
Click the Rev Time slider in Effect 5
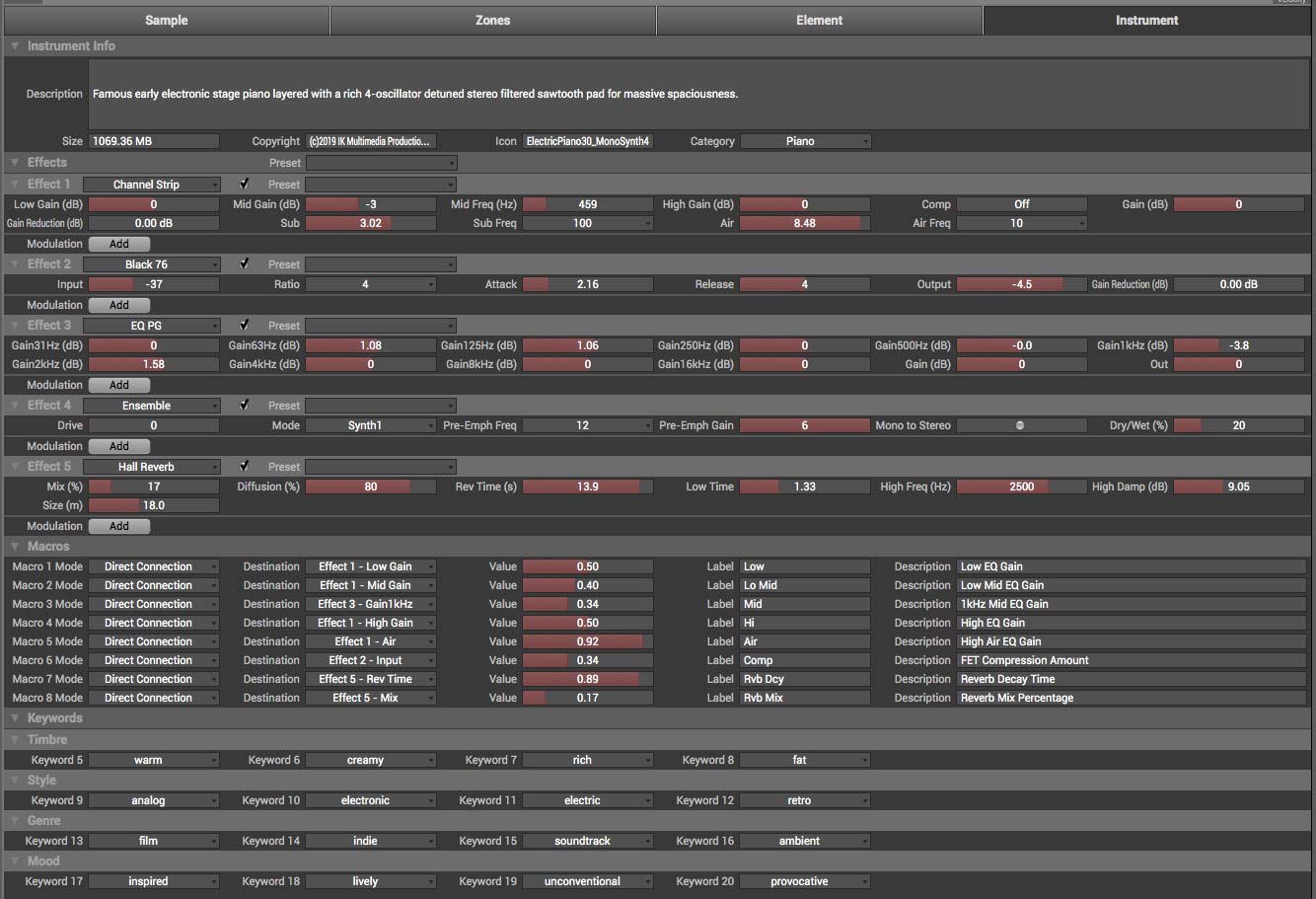pyautogui.click(x=587, y=487)
